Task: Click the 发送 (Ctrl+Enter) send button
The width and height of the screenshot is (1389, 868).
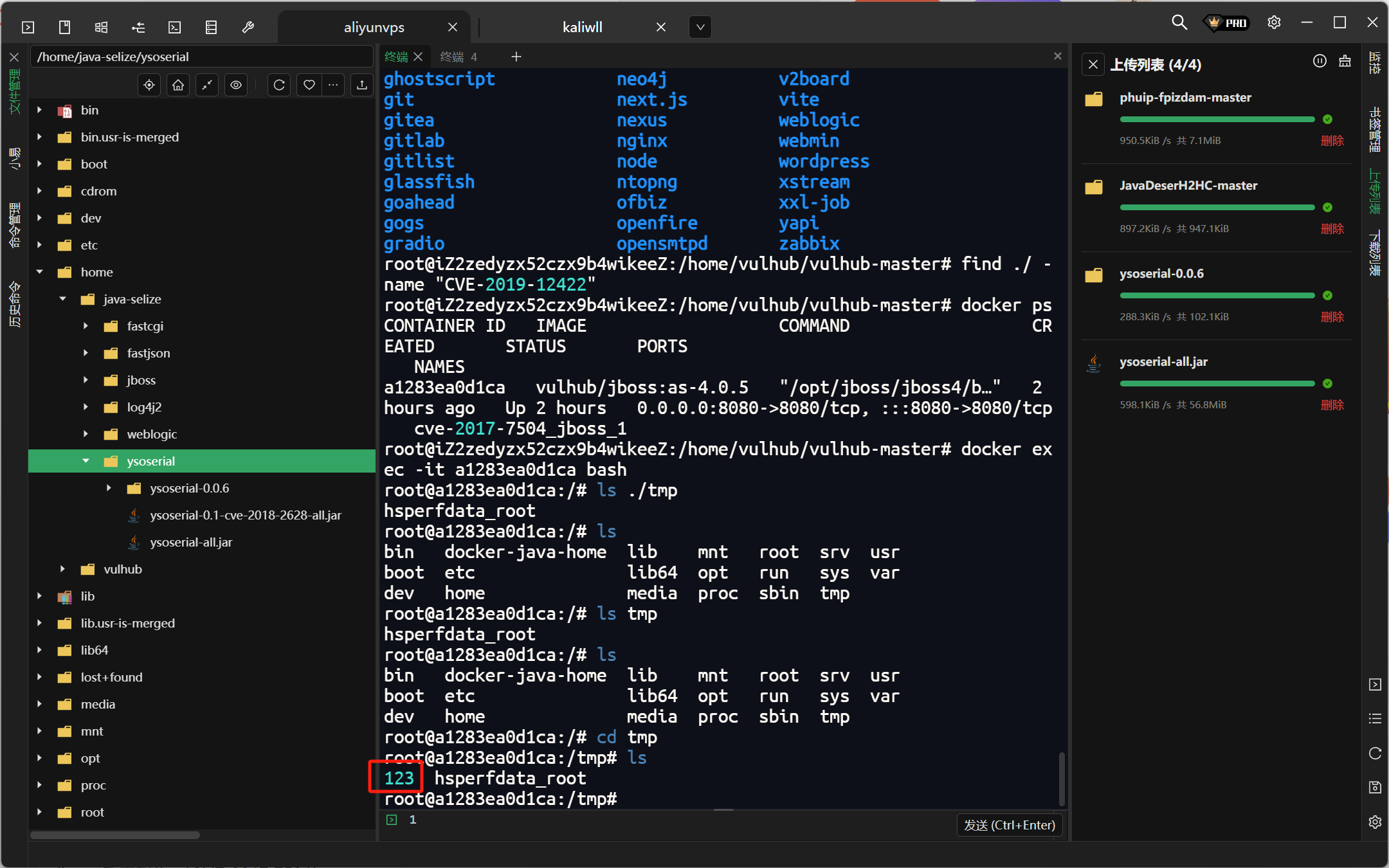Action: (1009, 825)
